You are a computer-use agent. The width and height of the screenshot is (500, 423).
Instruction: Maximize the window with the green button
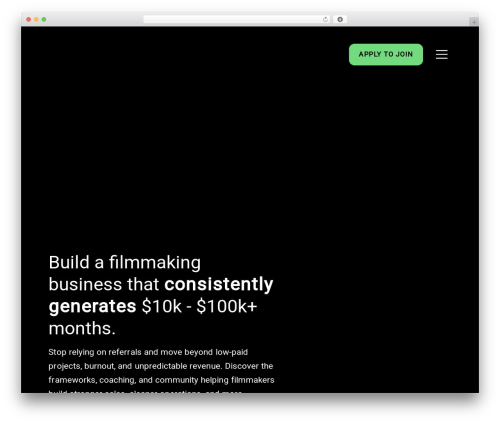point(44,19)
